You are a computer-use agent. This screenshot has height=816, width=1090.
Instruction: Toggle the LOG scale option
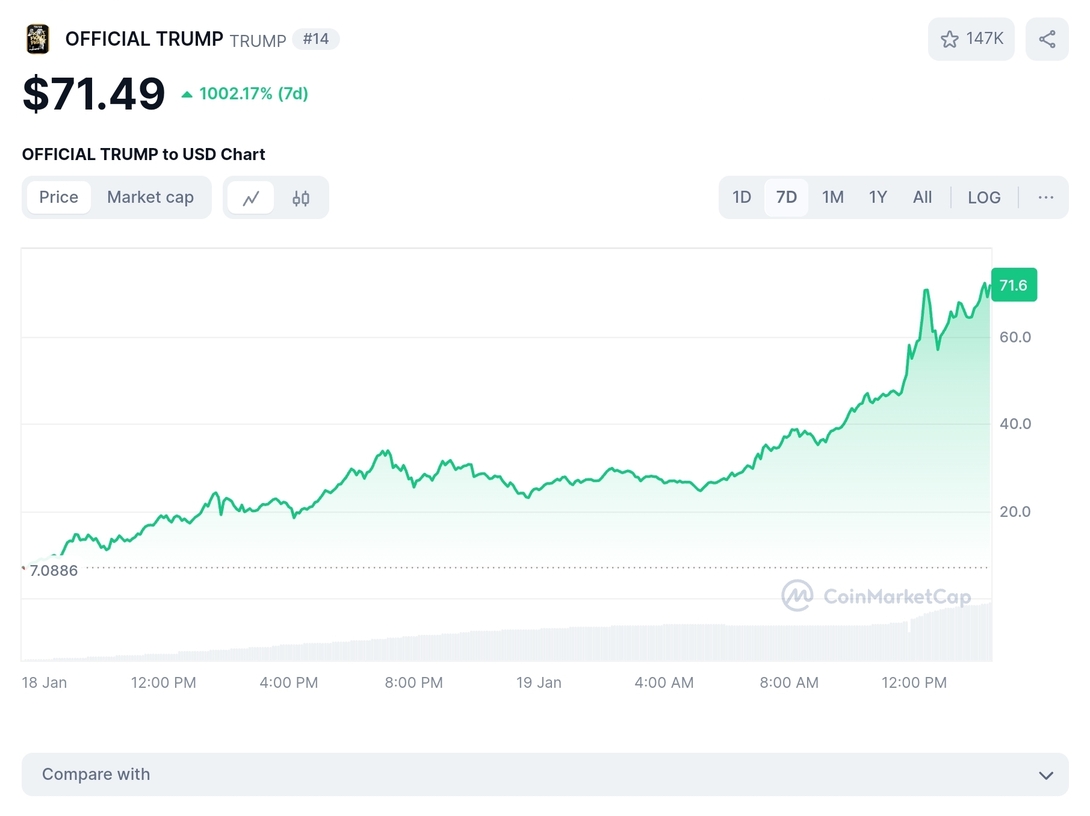coord(984,197)
